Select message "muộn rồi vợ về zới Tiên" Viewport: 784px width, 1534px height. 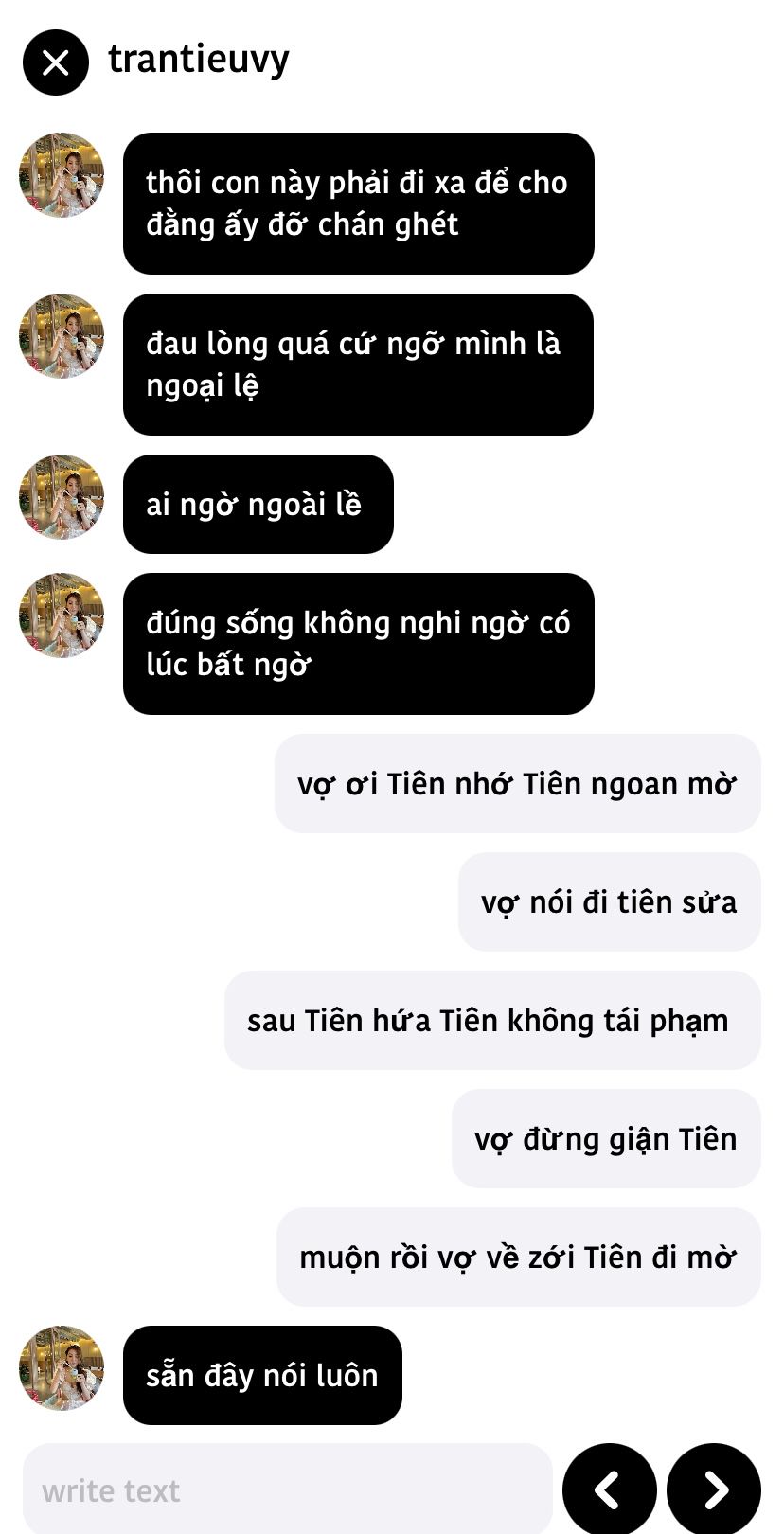tap(519, 1257)
